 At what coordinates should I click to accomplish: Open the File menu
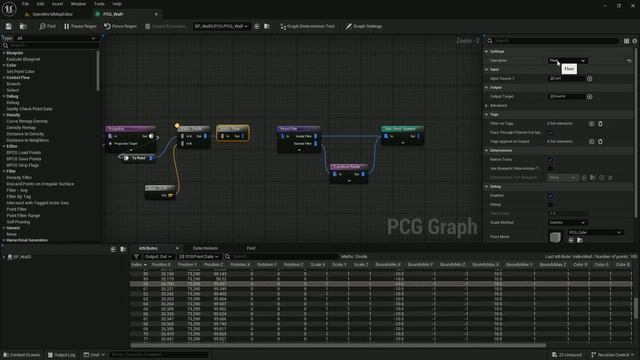tap(25, 4)
